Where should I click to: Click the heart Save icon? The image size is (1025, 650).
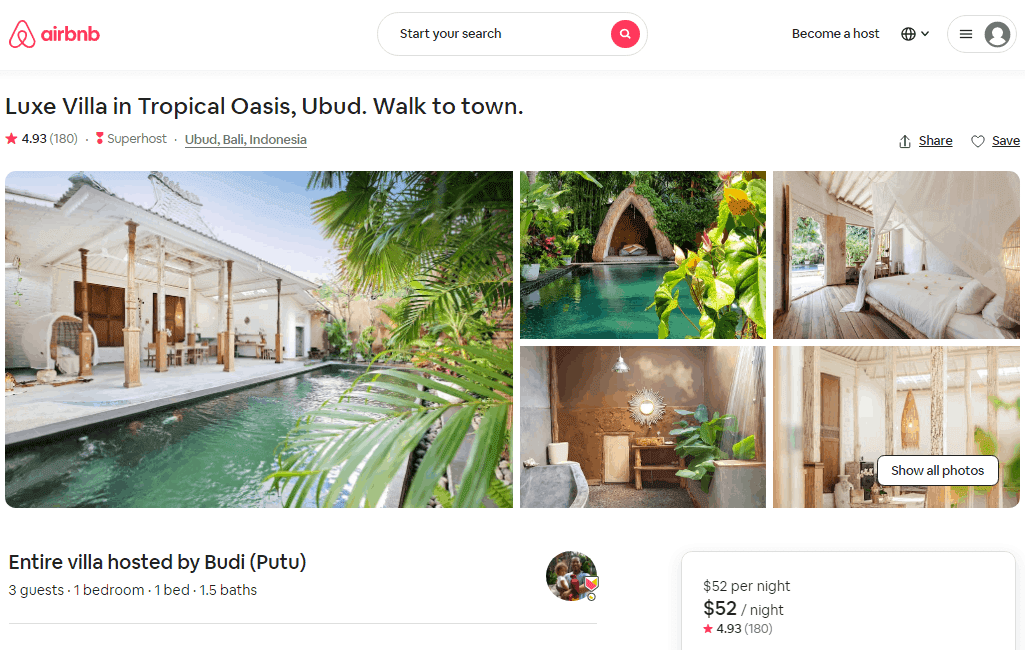[x=977, y=141]
